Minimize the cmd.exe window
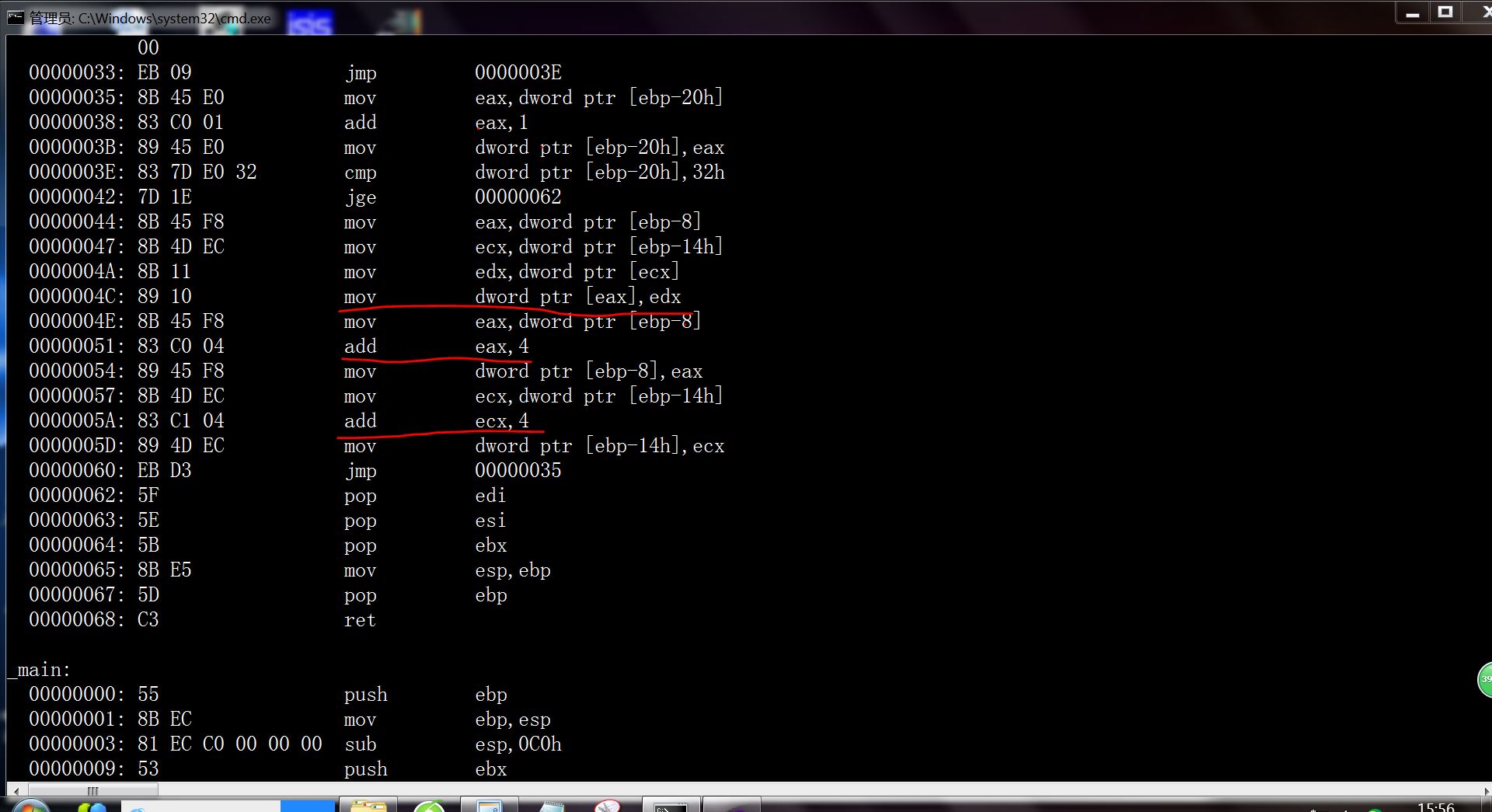The height and width of the screenshot is (812, 1492). (1413, 13)
